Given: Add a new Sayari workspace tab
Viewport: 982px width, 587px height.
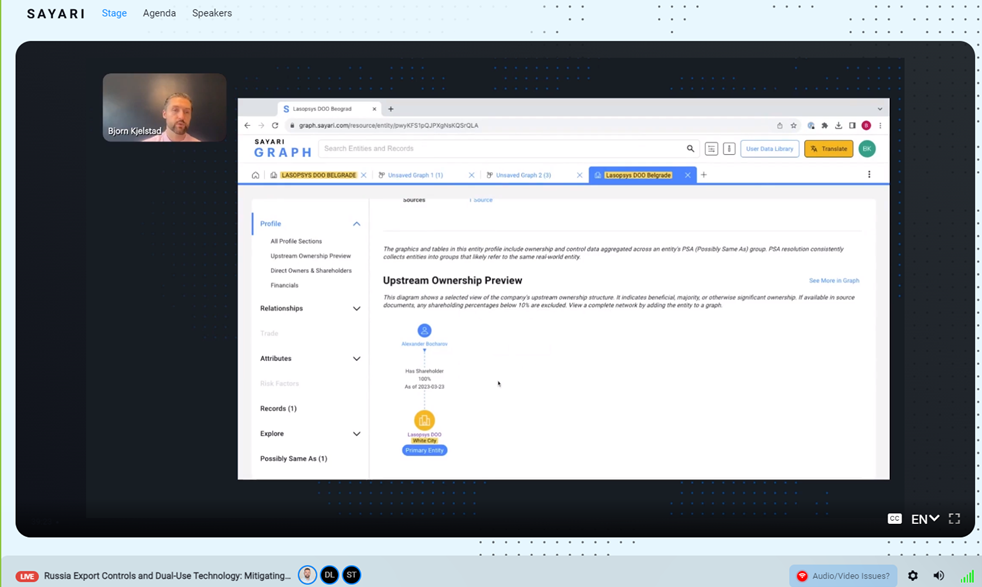Looking at the screenshot, I should 704,175.
